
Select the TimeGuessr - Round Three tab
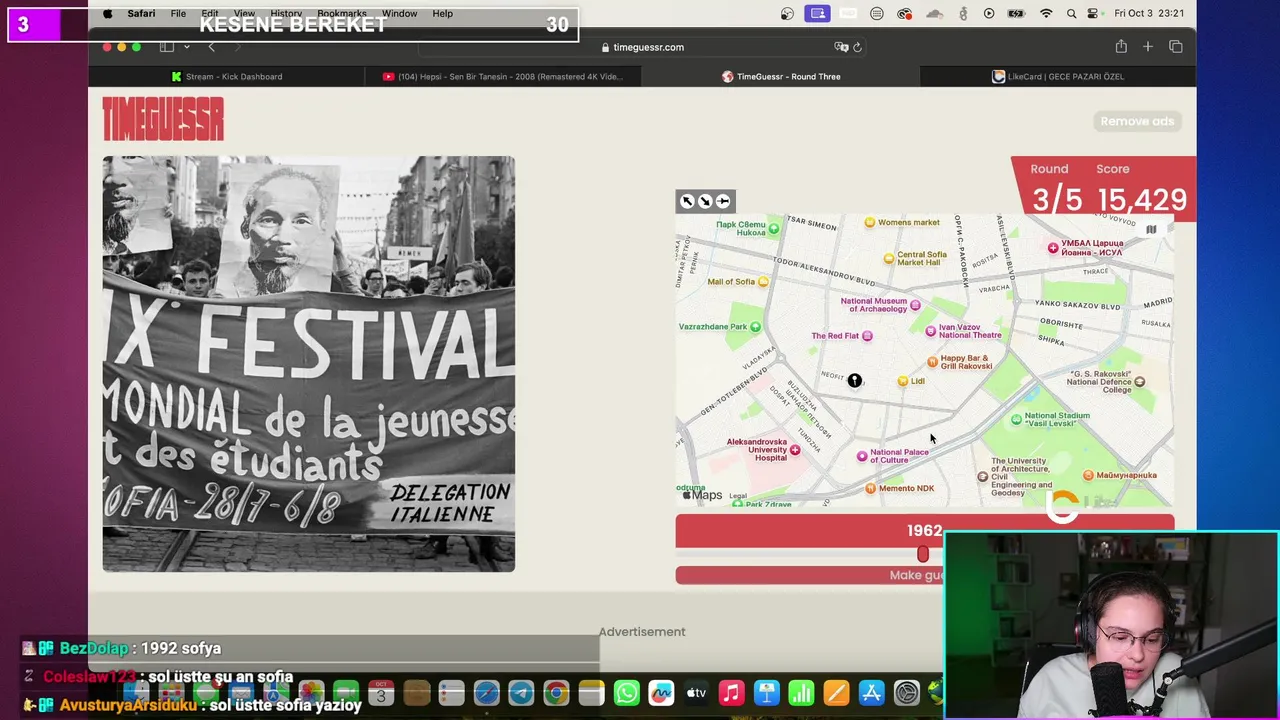point(781,76)
